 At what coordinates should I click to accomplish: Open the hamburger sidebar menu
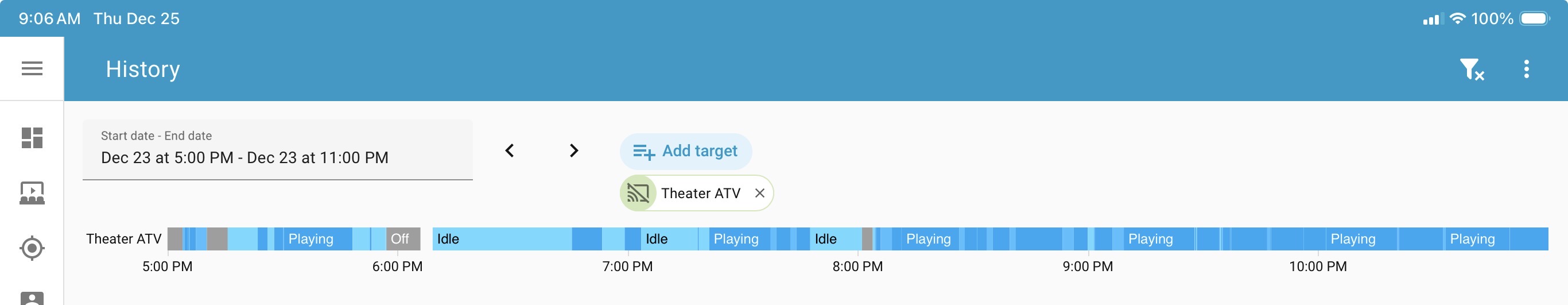tap(32, 69)
